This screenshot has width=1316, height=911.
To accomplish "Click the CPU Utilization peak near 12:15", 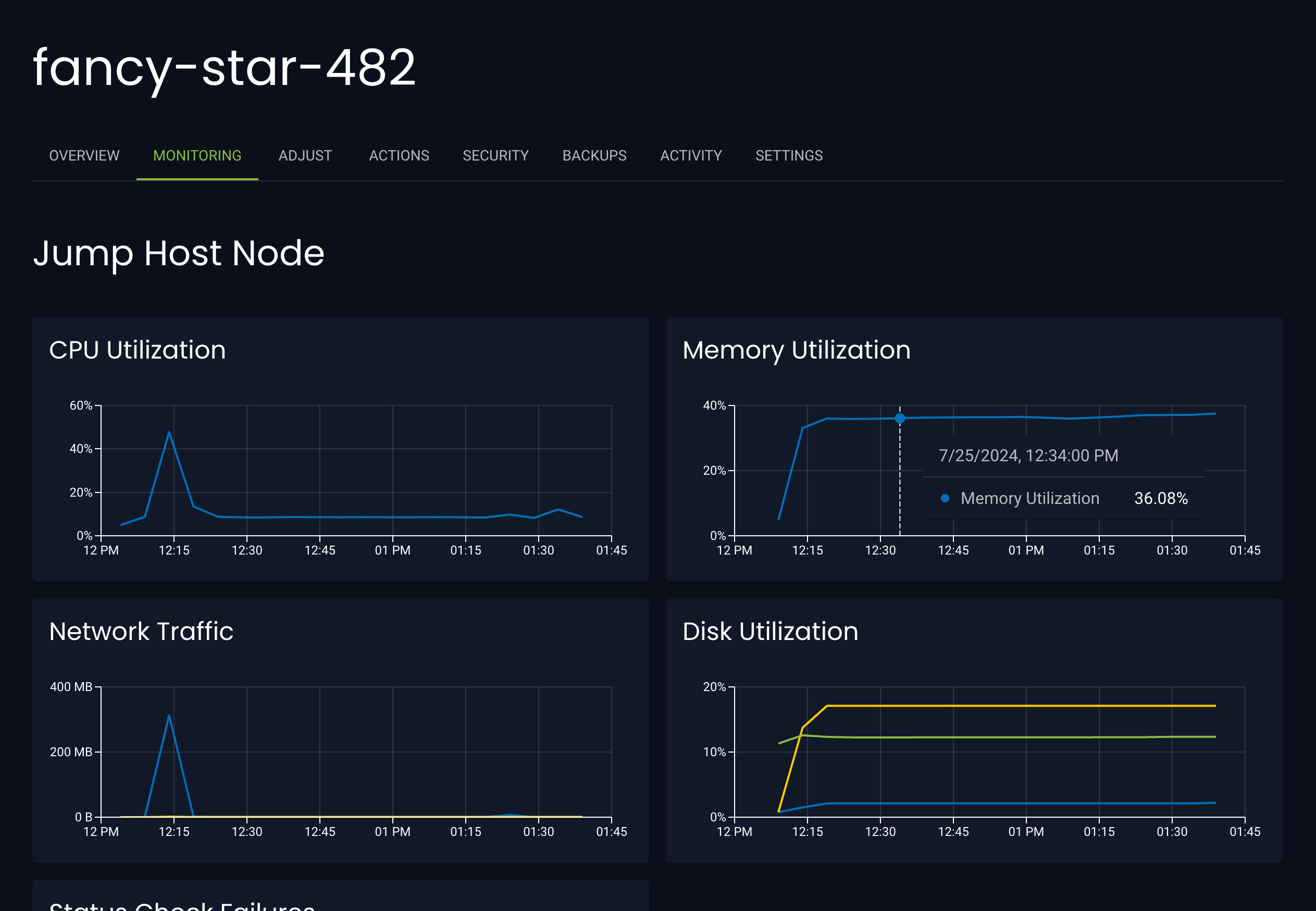I will coord(169,433).
